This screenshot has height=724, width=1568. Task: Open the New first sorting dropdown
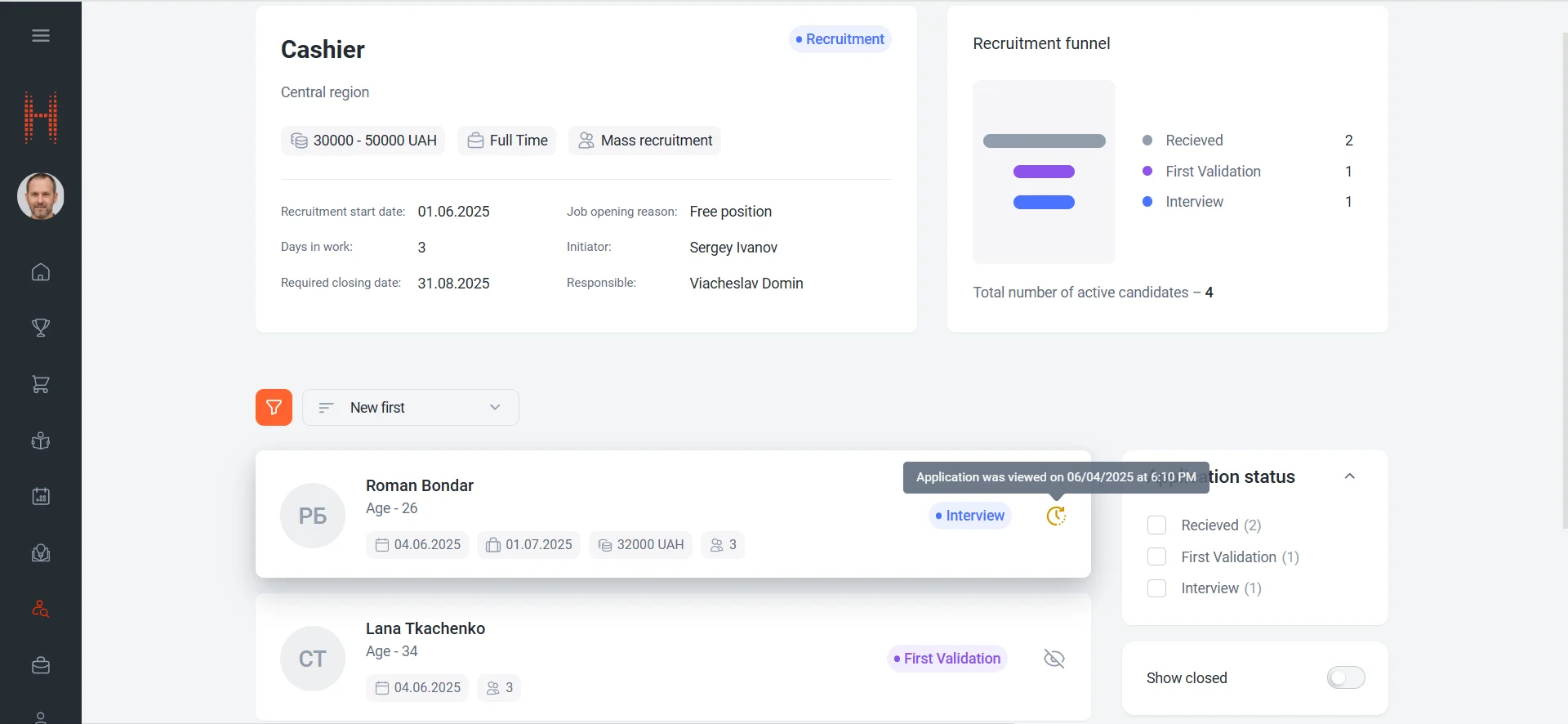[x=410, y=407]
